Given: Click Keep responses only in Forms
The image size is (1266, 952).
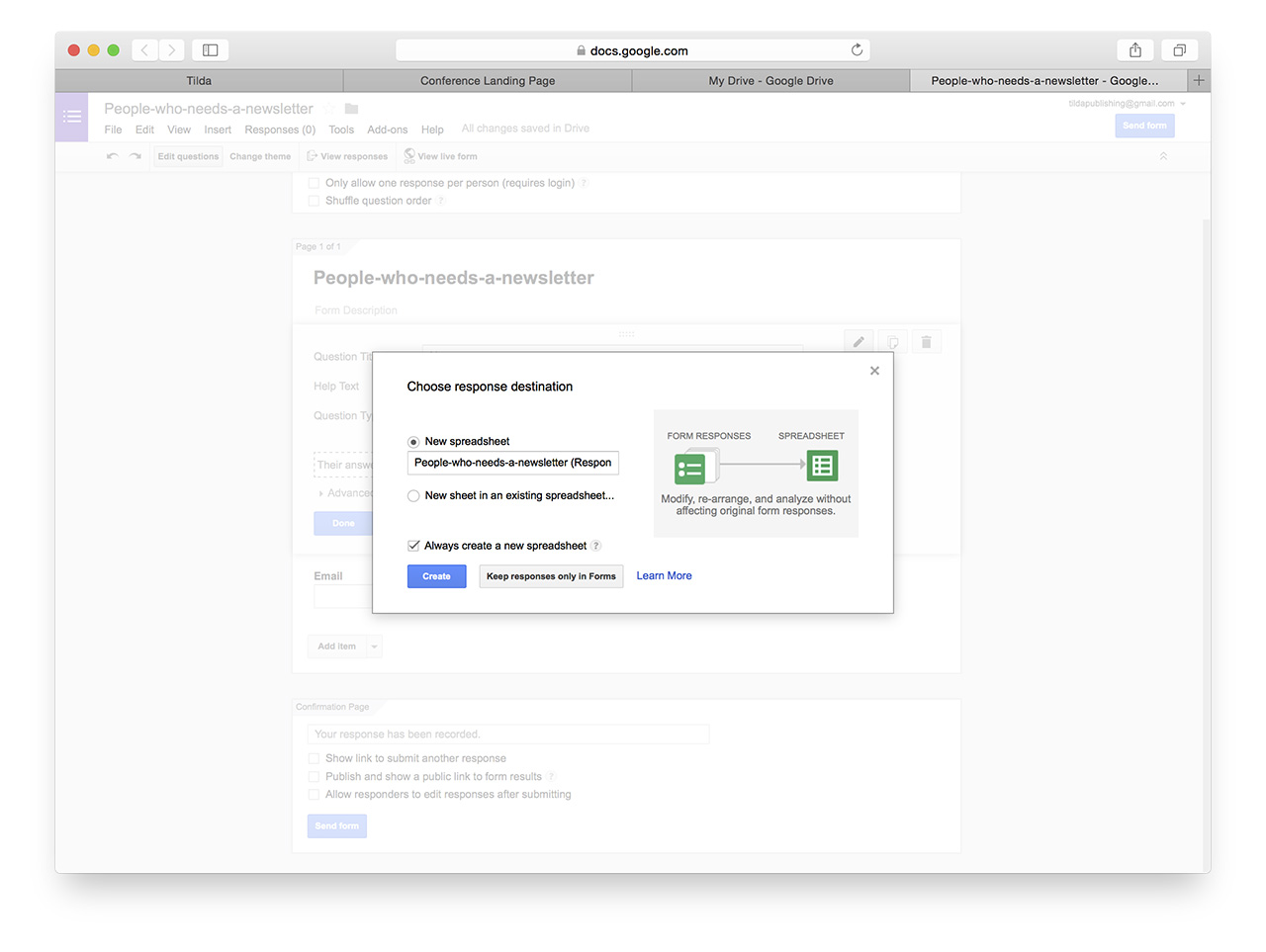Looking at the screenshot, I should (551, 576).
